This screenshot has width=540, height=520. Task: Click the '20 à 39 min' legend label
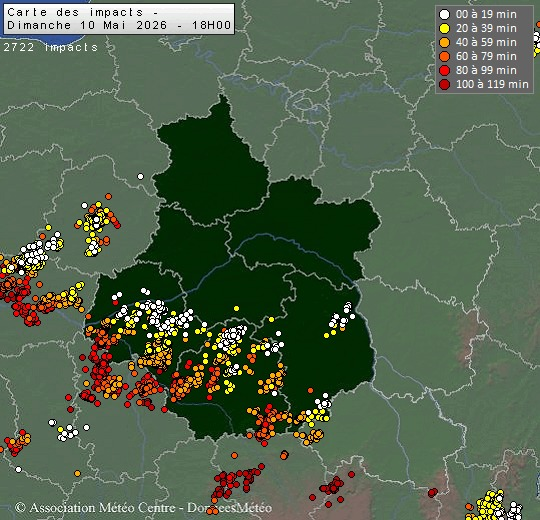pyautogui.click(x=486, y=28)
